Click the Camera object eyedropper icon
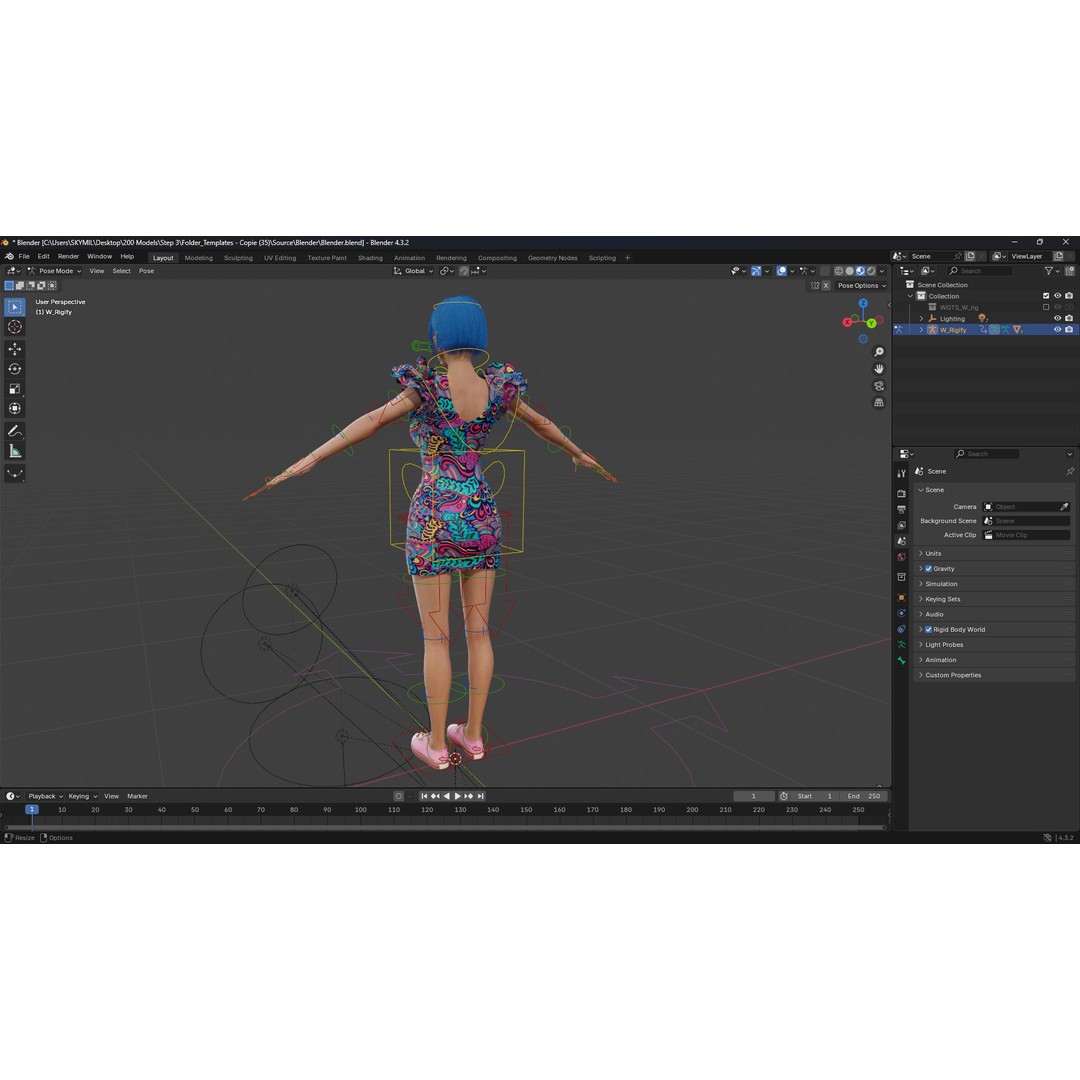The image size is (1080, 1080). click(1064, 506)
